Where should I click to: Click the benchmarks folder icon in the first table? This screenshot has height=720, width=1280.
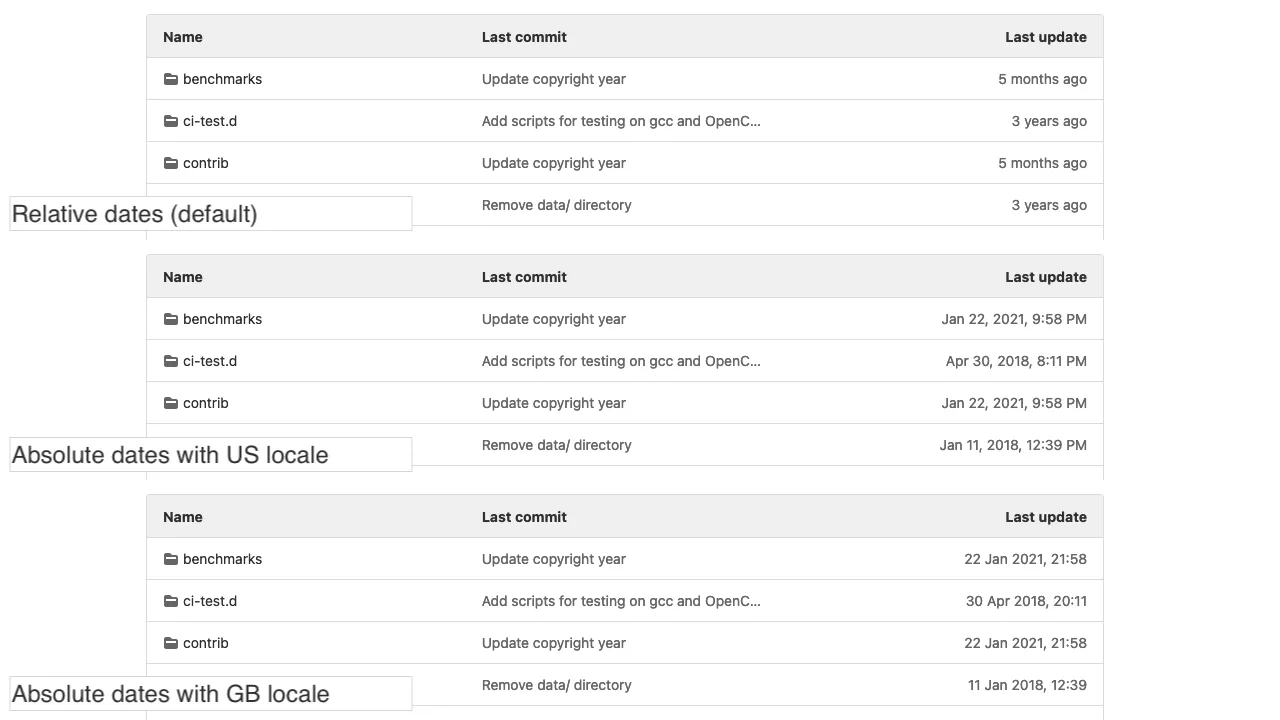pos(170,79)
